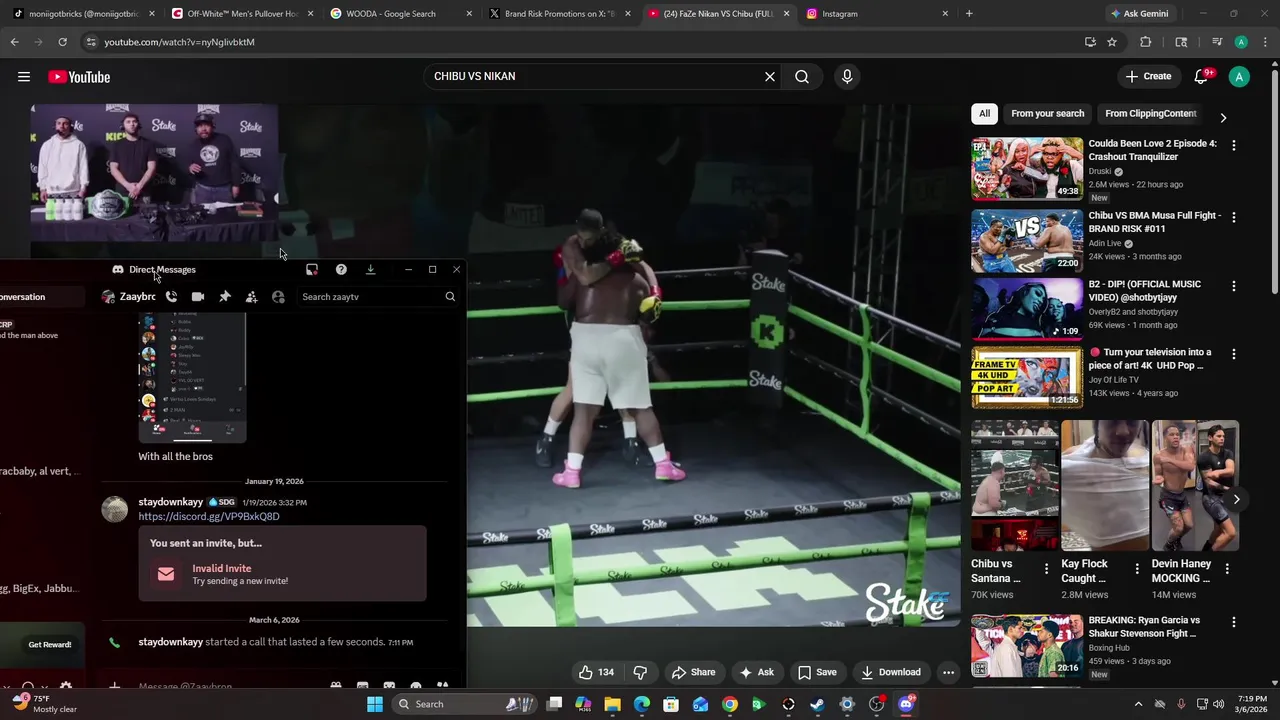This screenshot has height=720, width=1280.
Task: Open discord.gg/VP9BxkQ8D invite link
Action: pos(209,517)
